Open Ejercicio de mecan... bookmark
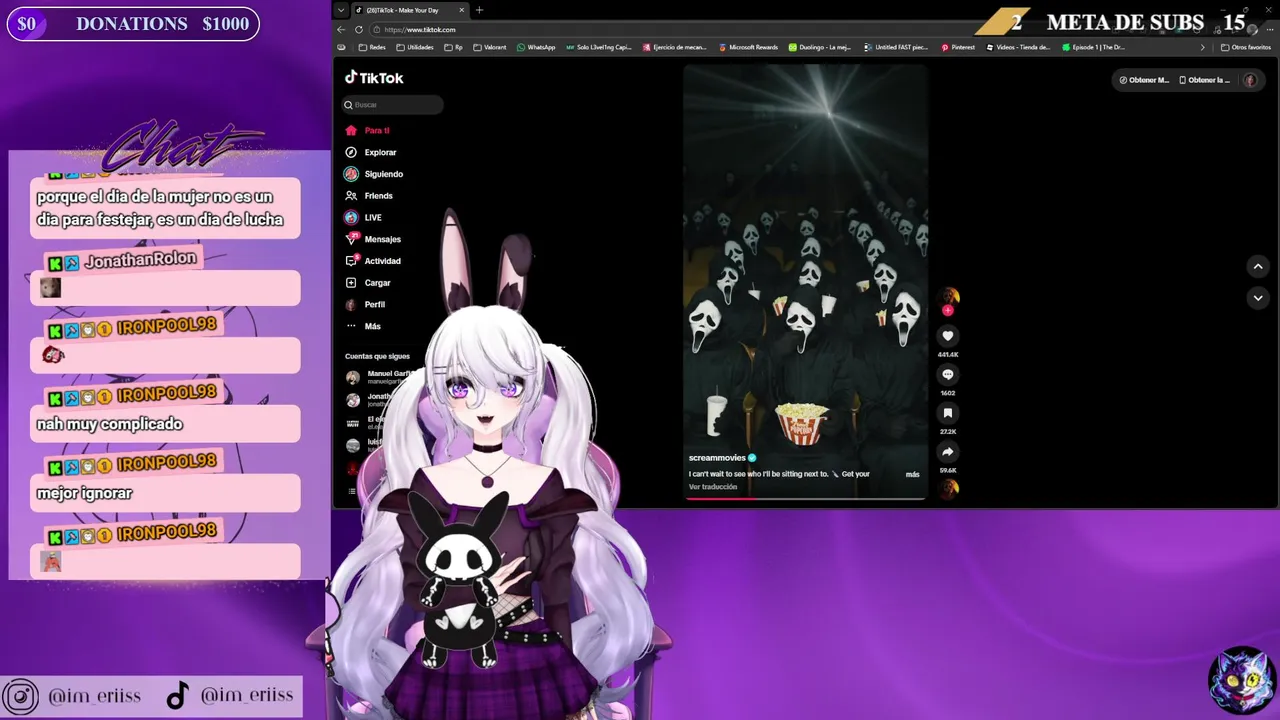This screenshot has height=720, width=1280. (x=675, y=47)
